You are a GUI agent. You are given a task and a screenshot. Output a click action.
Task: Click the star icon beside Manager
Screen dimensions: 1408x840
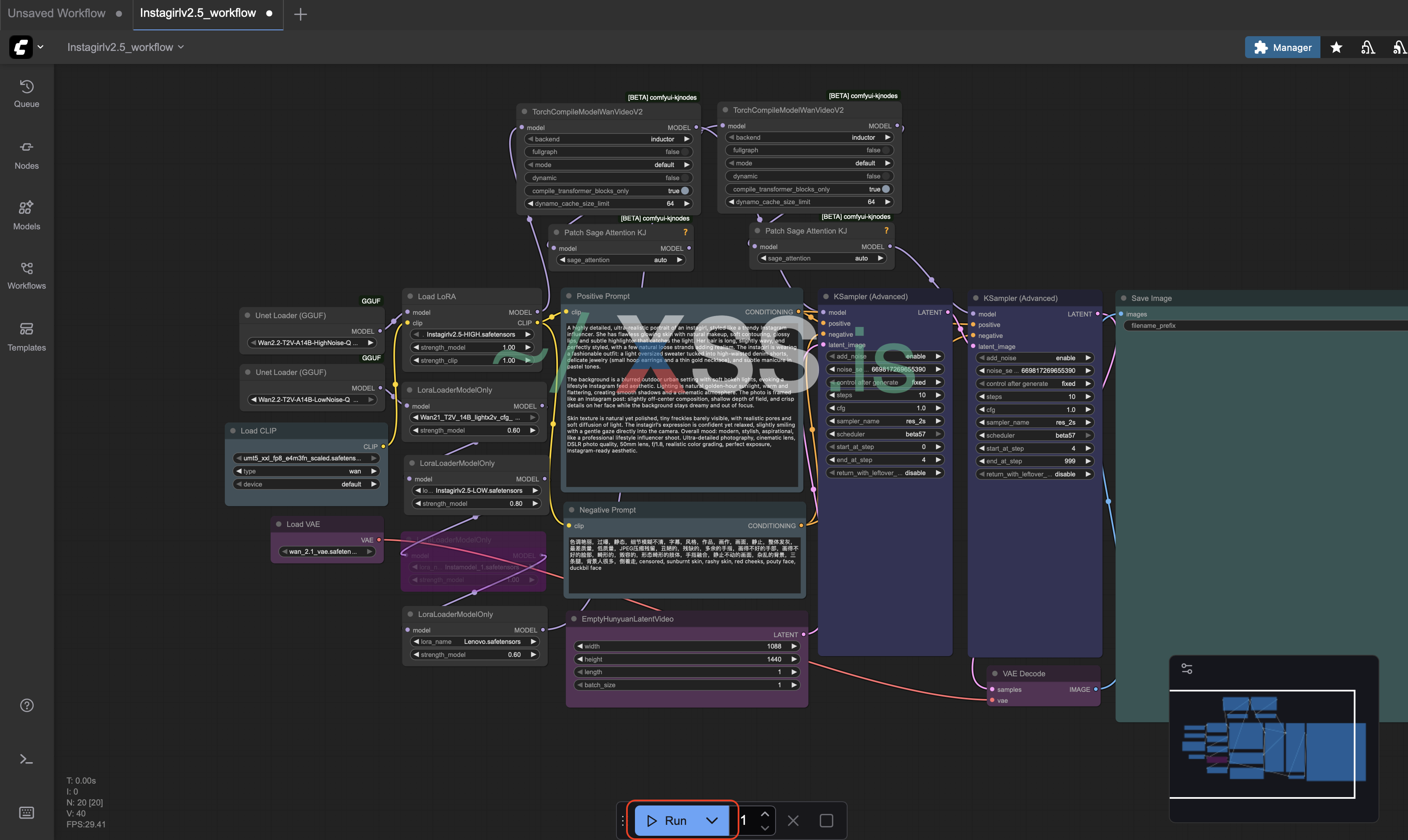1336,48
